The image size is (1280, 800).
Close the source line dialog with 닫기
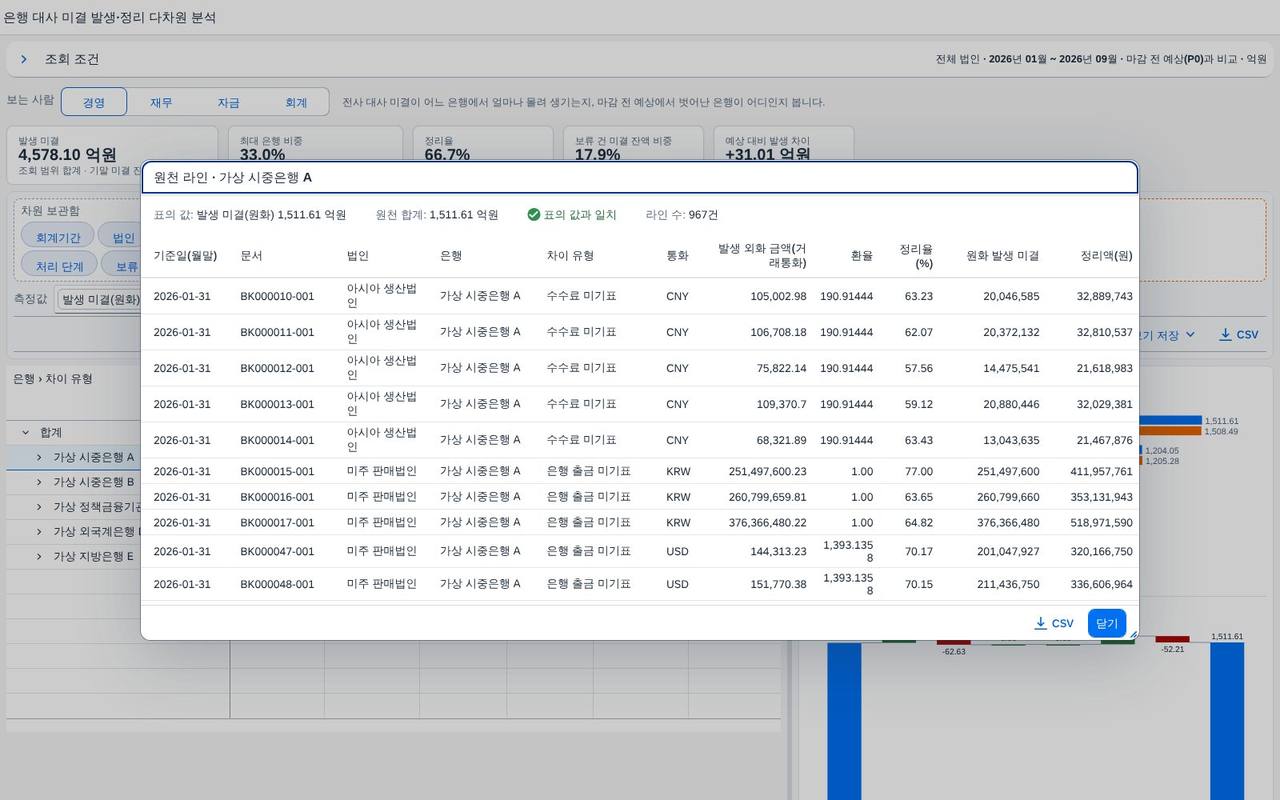click(1107, 623)
